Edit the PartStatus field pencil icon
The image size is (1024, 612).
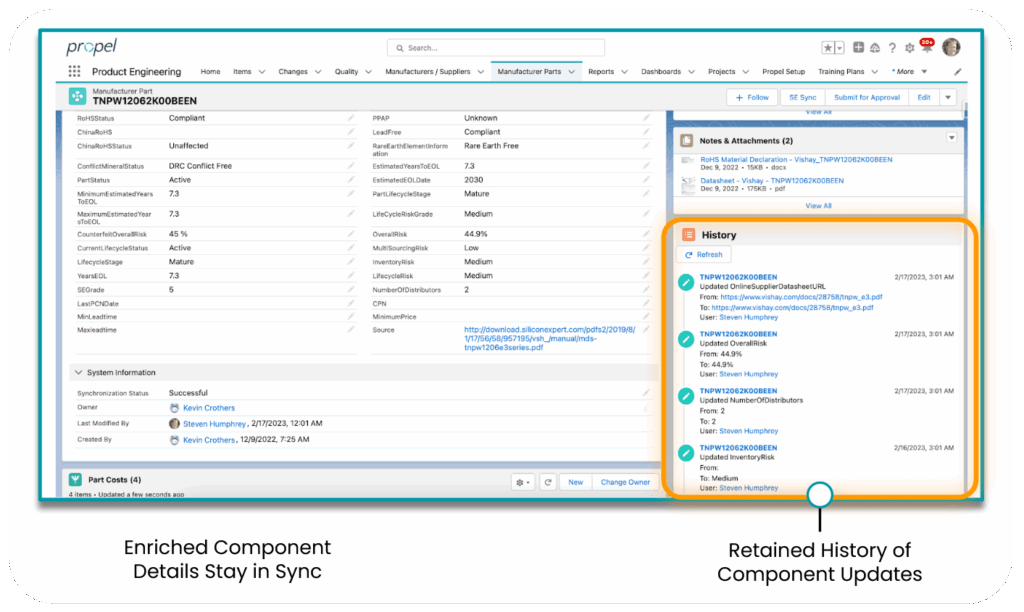(351, 180)
